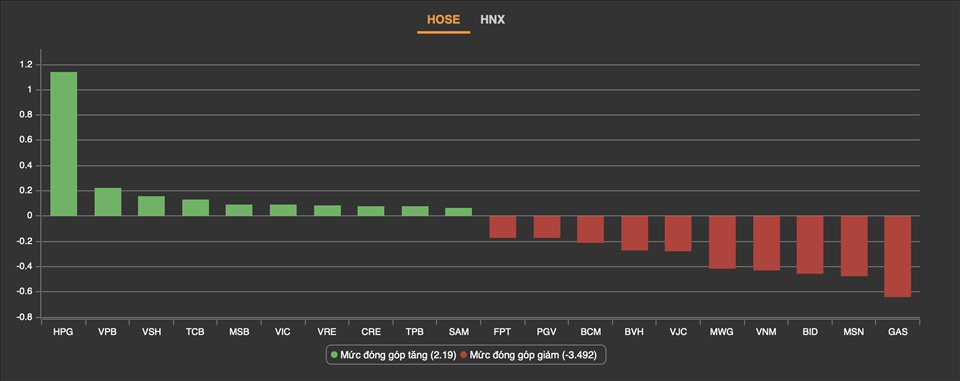Click the VSH green bar

(x=151, y=206)
